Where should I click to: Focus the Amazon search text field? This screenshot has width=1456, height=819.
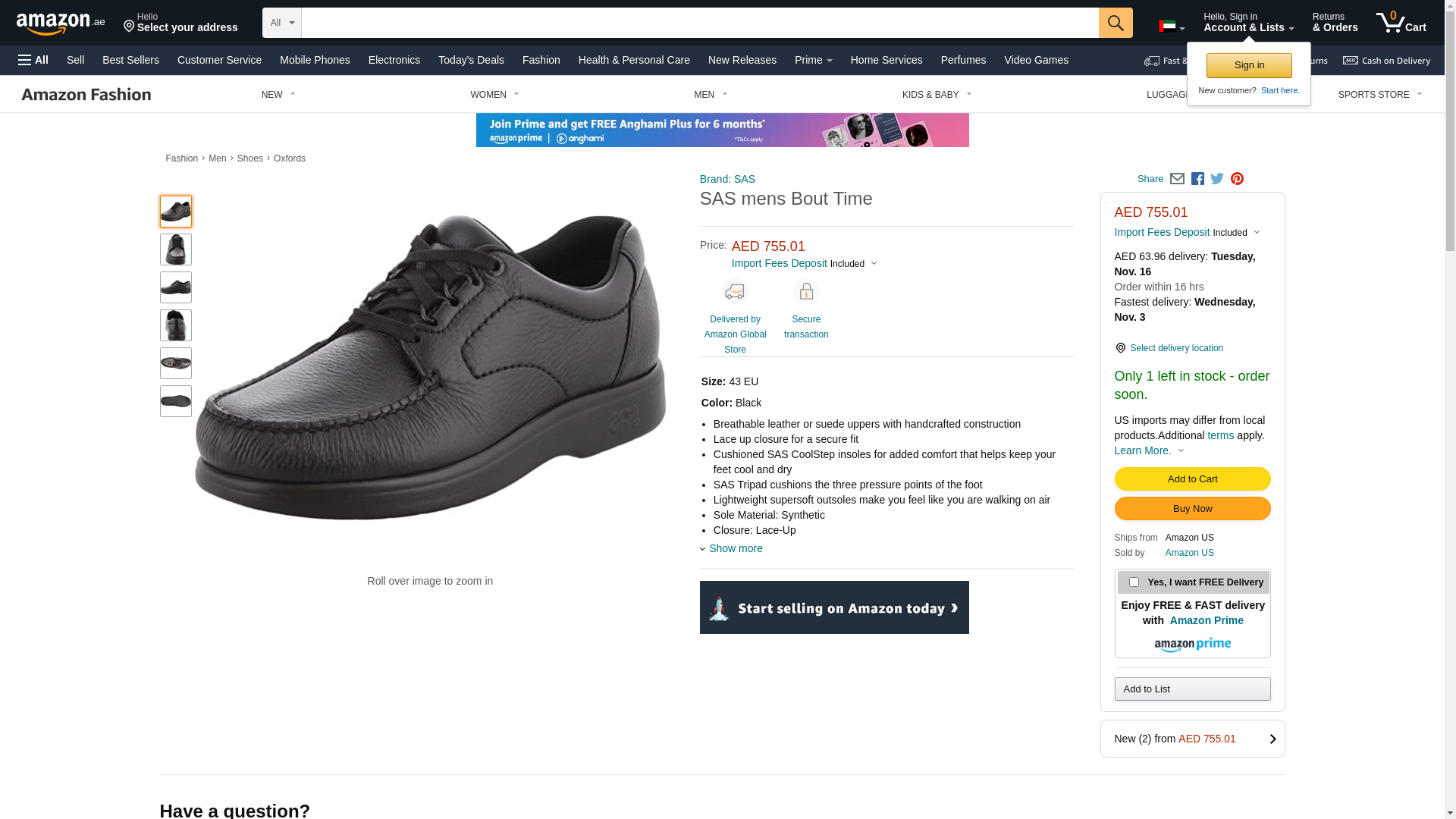pos(700,23)
